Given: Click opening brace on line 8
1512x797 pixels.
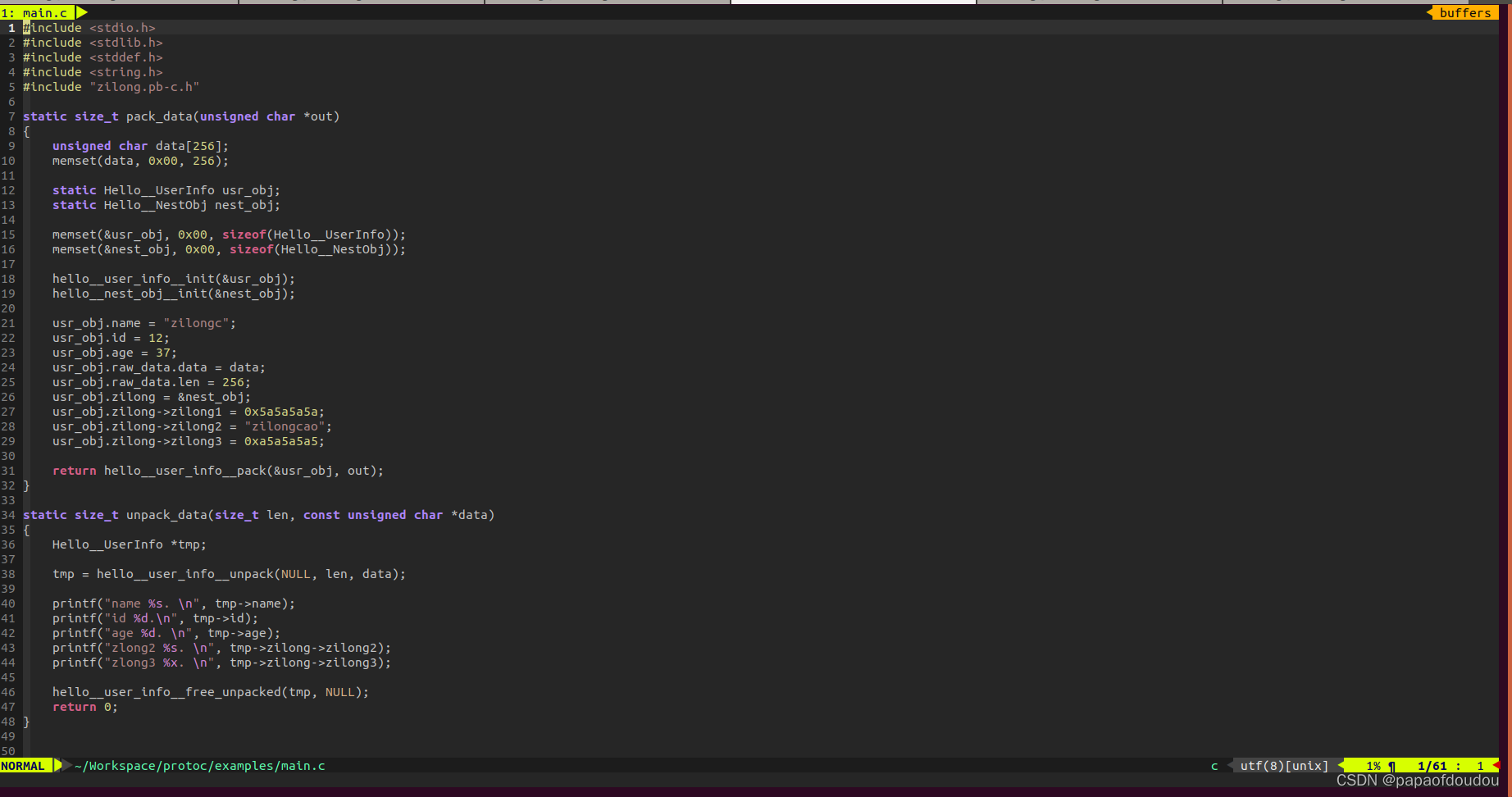Looking at the screenshot, I should click(x=26, y=131).
